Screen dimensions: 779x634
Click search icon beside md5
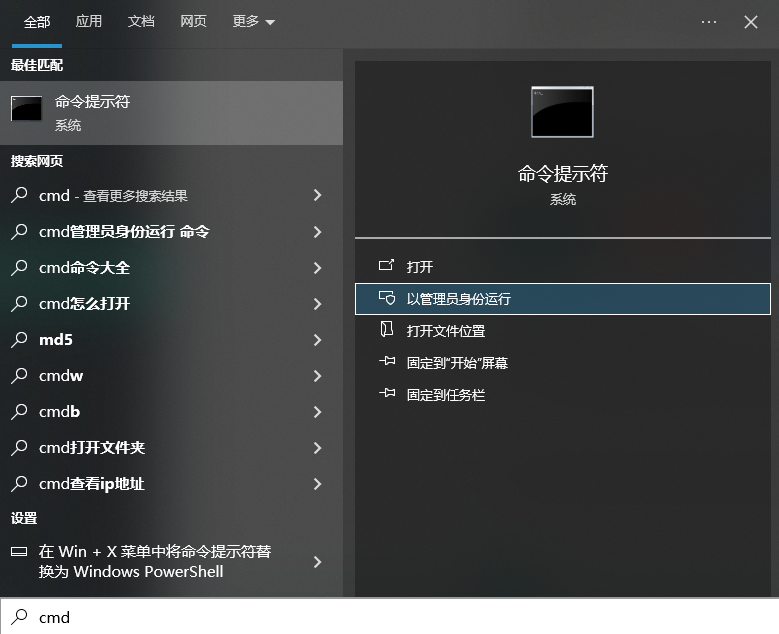pos(19,339)
